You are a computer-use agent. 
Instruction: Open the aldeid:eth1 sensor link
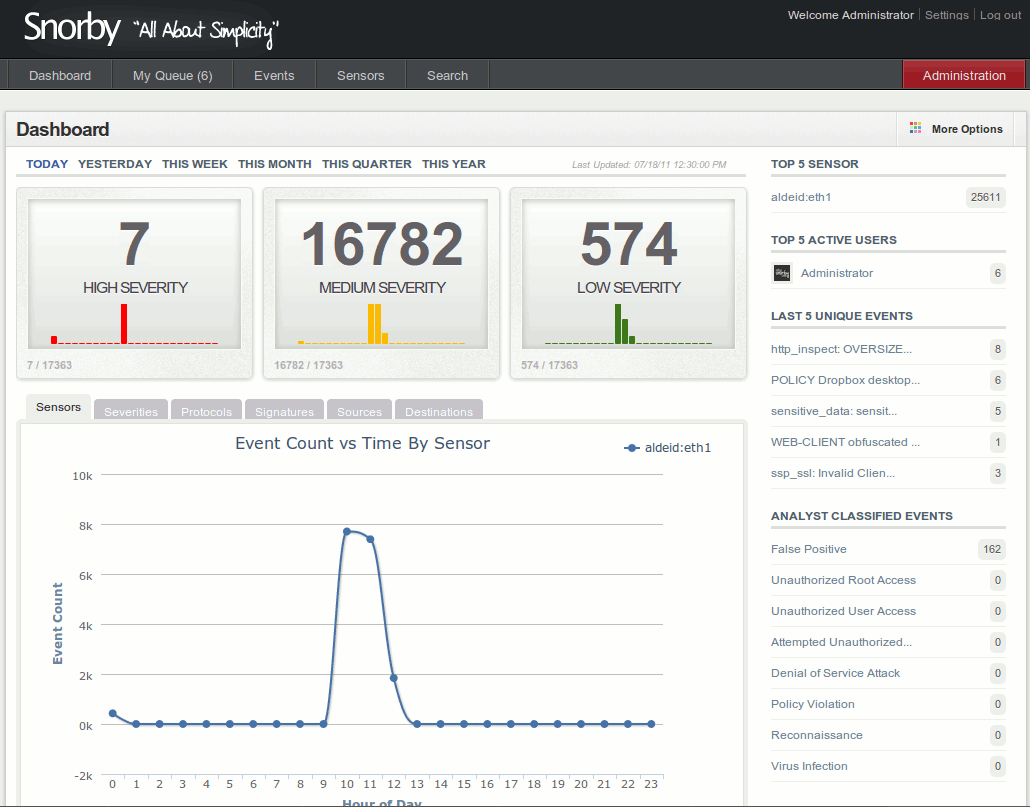click(x=801, y=197)
